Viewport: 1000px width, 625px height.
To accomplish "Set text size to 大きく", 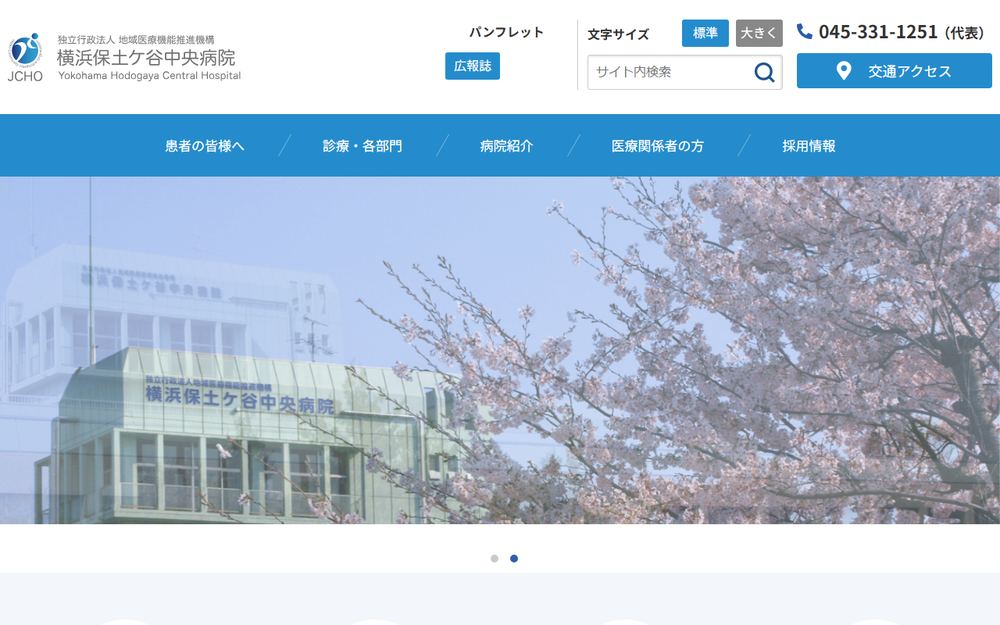I will (759, 33).
